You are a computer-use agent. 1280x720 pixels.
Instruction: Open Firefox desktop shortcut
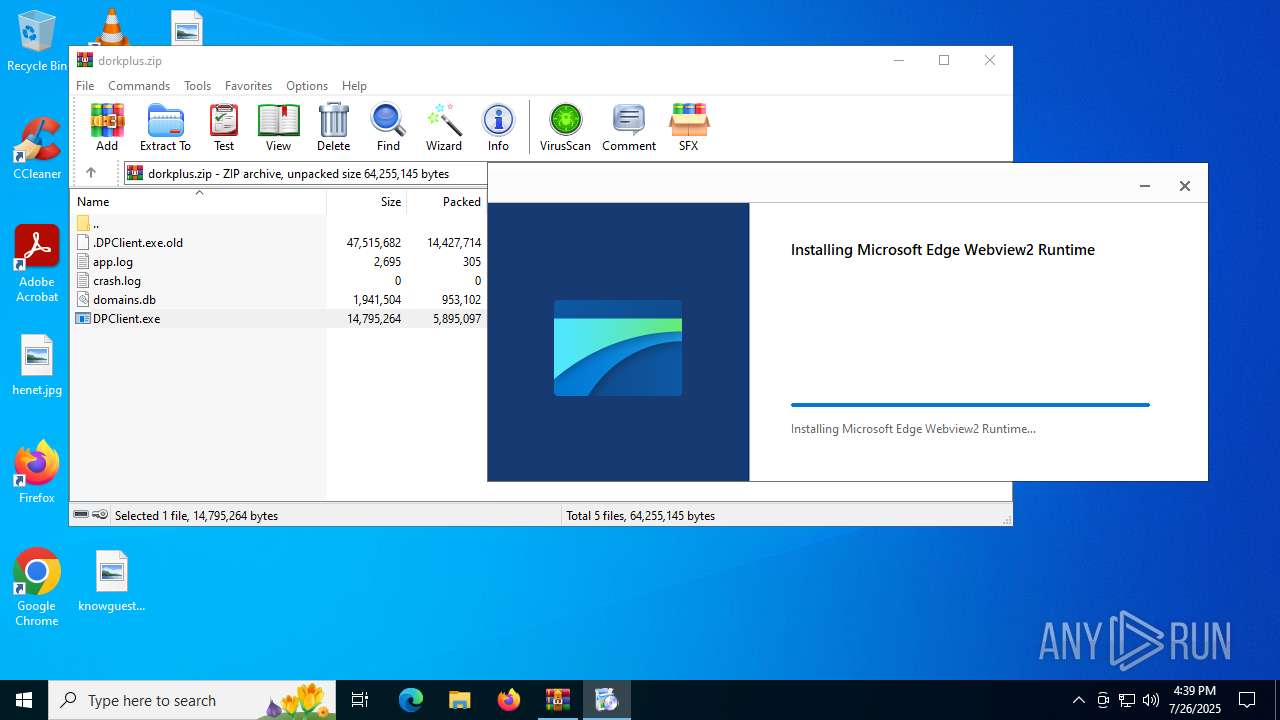tap(37, 472)
